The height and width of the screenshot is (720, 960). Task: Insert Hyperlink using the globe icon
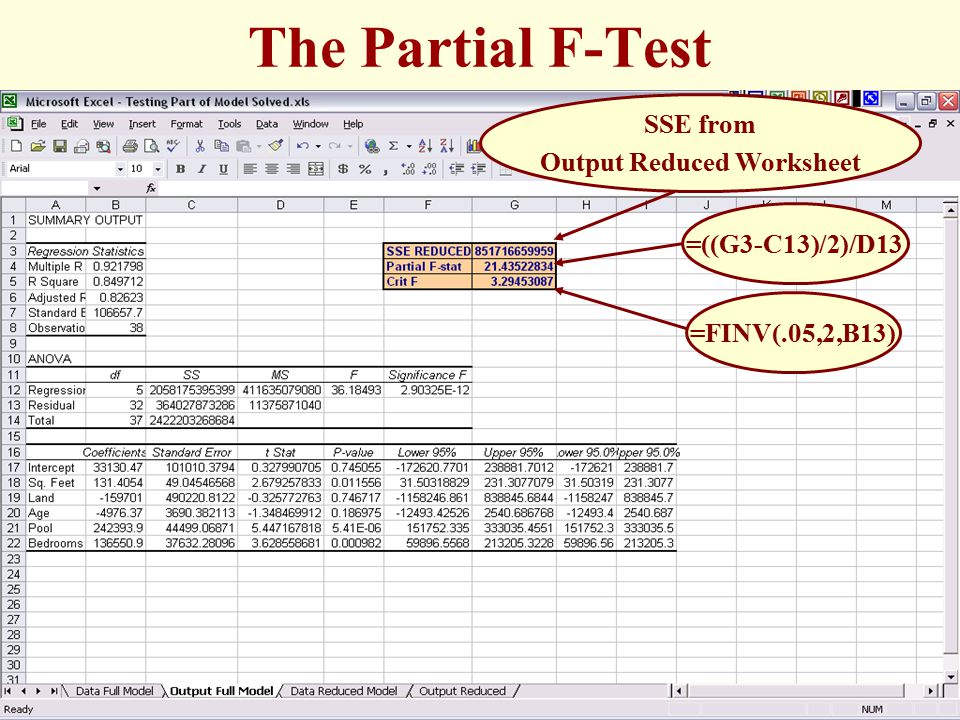coord(371,146)
